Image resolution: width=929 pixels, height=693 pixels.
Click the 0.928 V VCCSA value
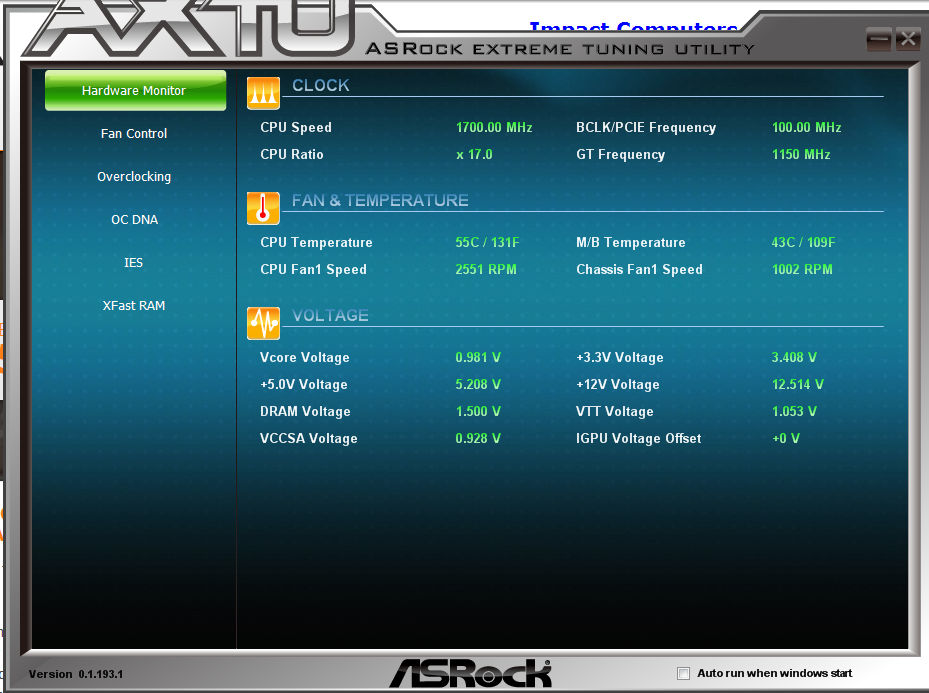478,439
